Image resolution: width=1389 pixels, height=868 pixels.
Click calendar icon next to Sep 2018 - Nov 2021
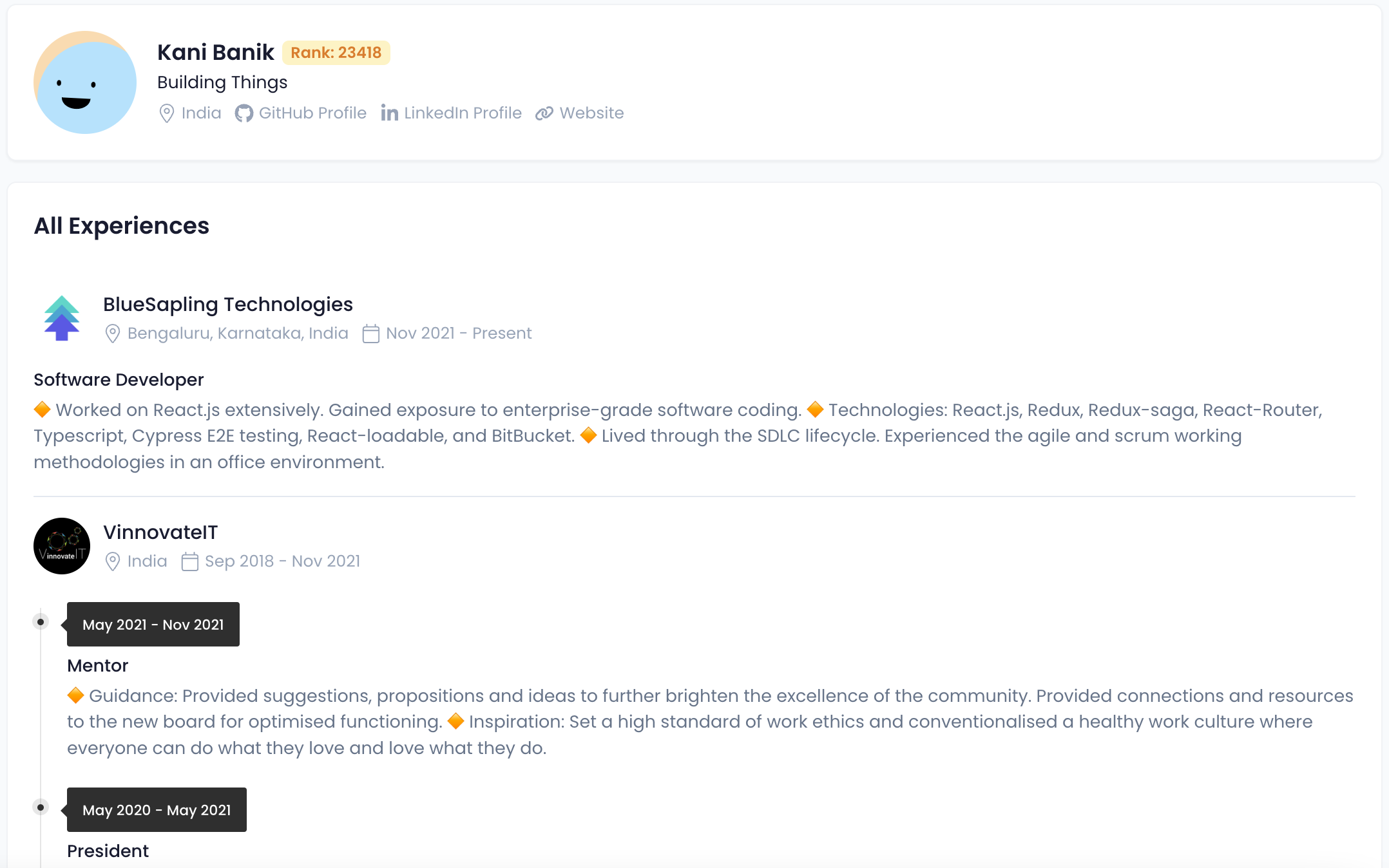[189, 561]
